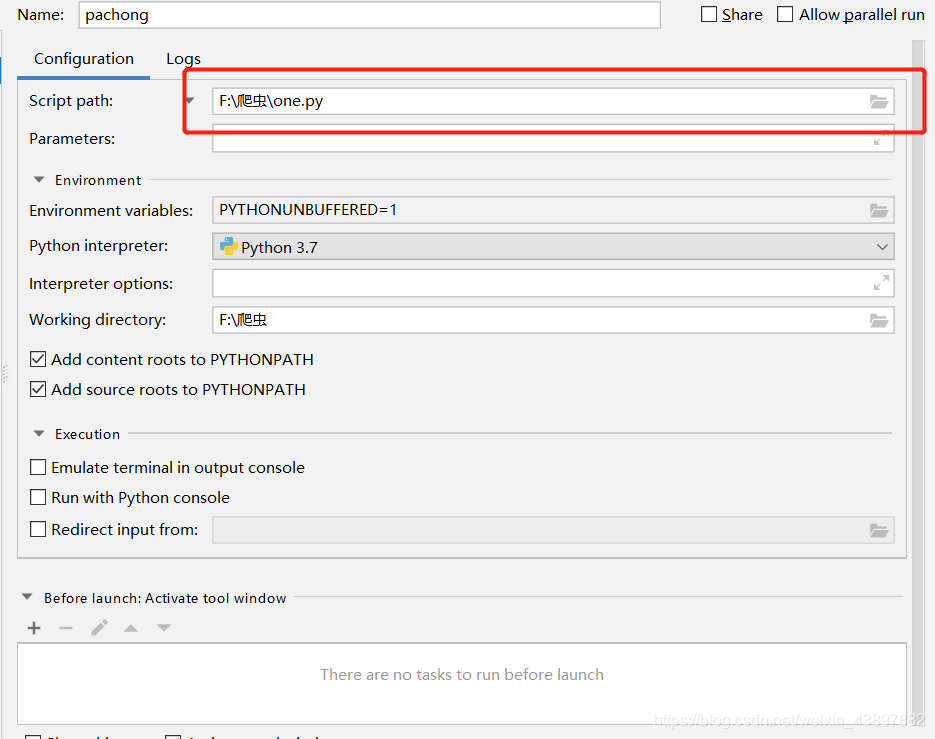The width and height of the screenshot is (935, 739).
Task: Switch to the Configuration tab
Action: (x=83, y=58)
